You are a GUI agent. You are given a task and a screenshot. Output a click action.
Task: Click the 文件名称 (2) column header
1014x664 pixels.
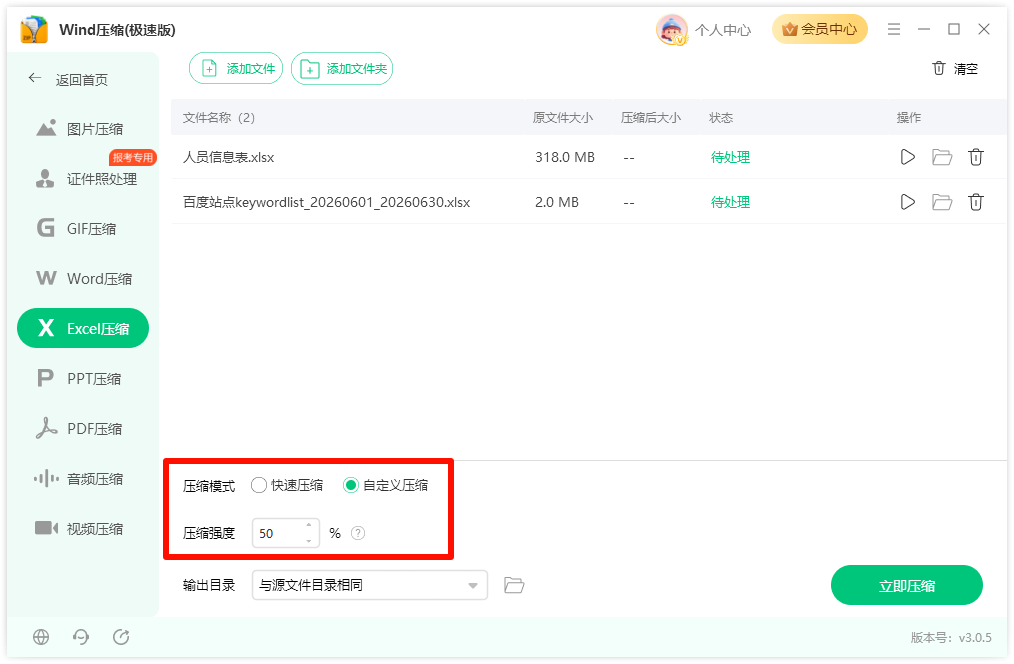coord(219,118)
